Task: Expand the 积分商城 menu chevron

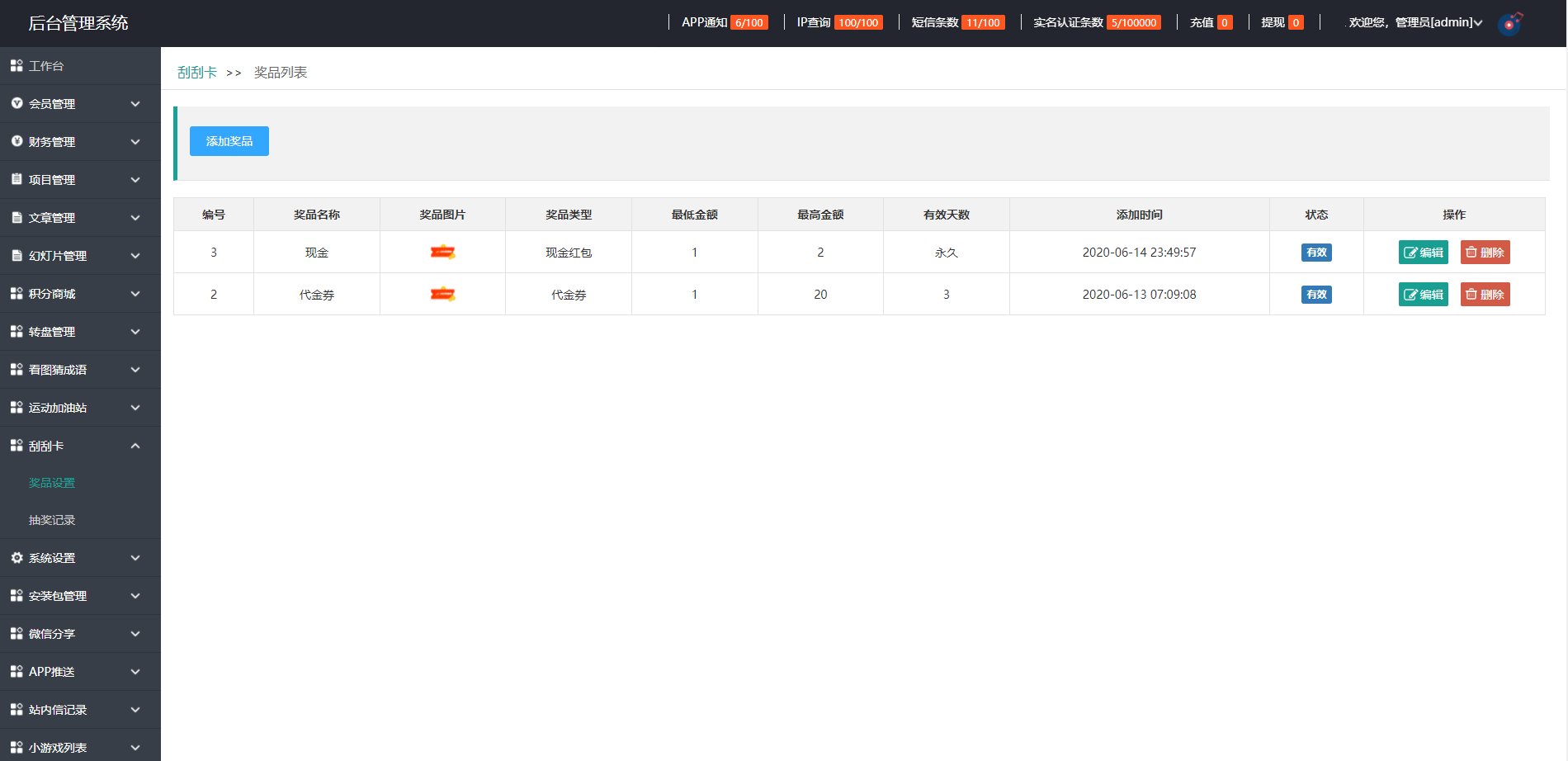Action: coord(135,294)
